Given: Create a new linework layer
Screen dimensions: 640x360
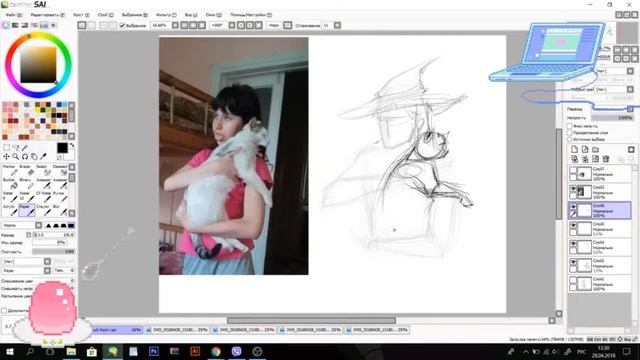Looking at the screenshot, I should click(585, 149).
